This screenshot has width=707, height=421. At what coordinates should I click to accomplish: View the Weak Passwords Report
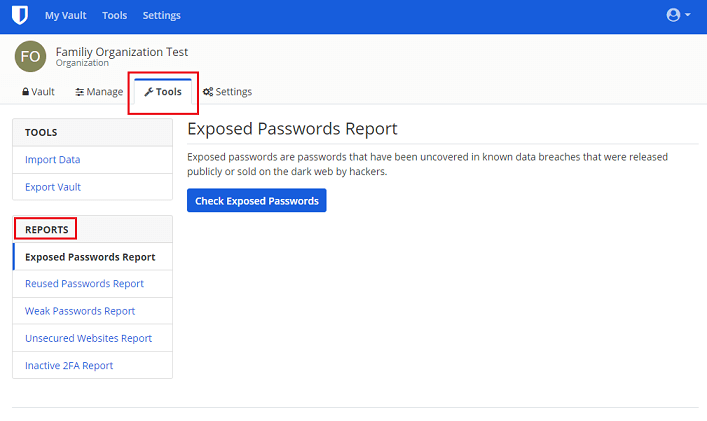(80, 311)
